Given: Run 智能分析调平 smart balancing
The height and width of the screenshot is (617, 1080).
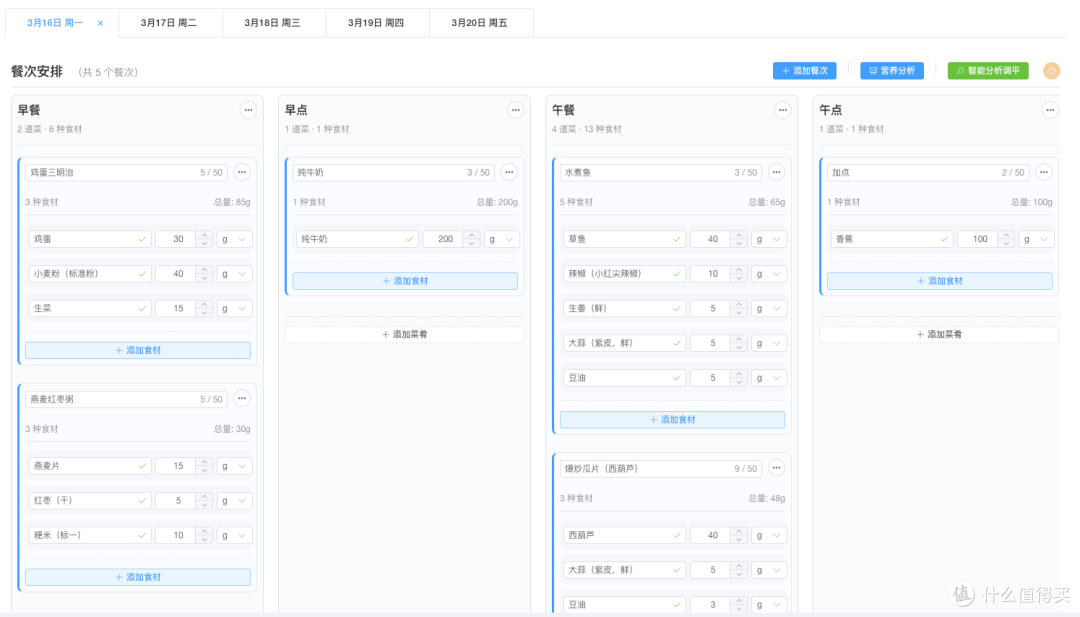Looking at the screenshot, I should (x=988, y=71).
